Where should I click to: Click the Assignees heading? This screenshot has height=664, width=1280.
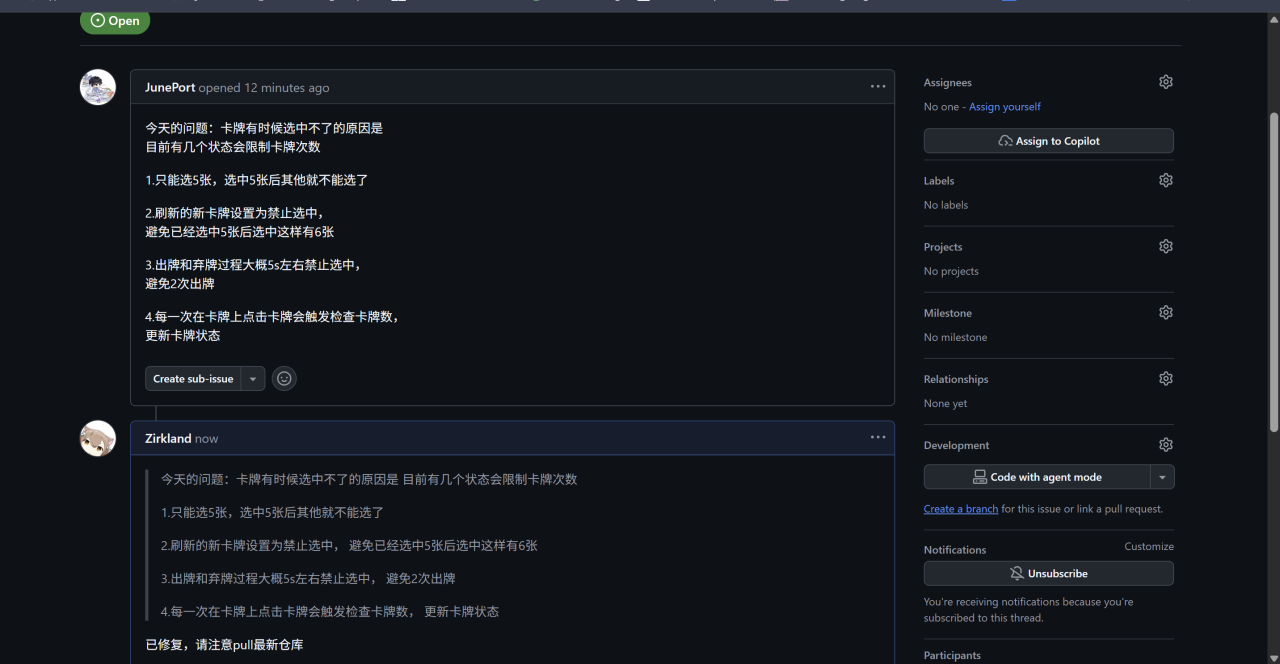[948, 82]
